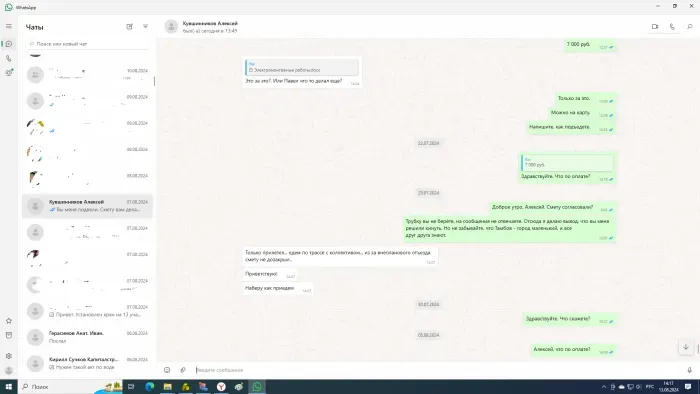
Task: Start a voice call in chat header
Action: [672, 27]
